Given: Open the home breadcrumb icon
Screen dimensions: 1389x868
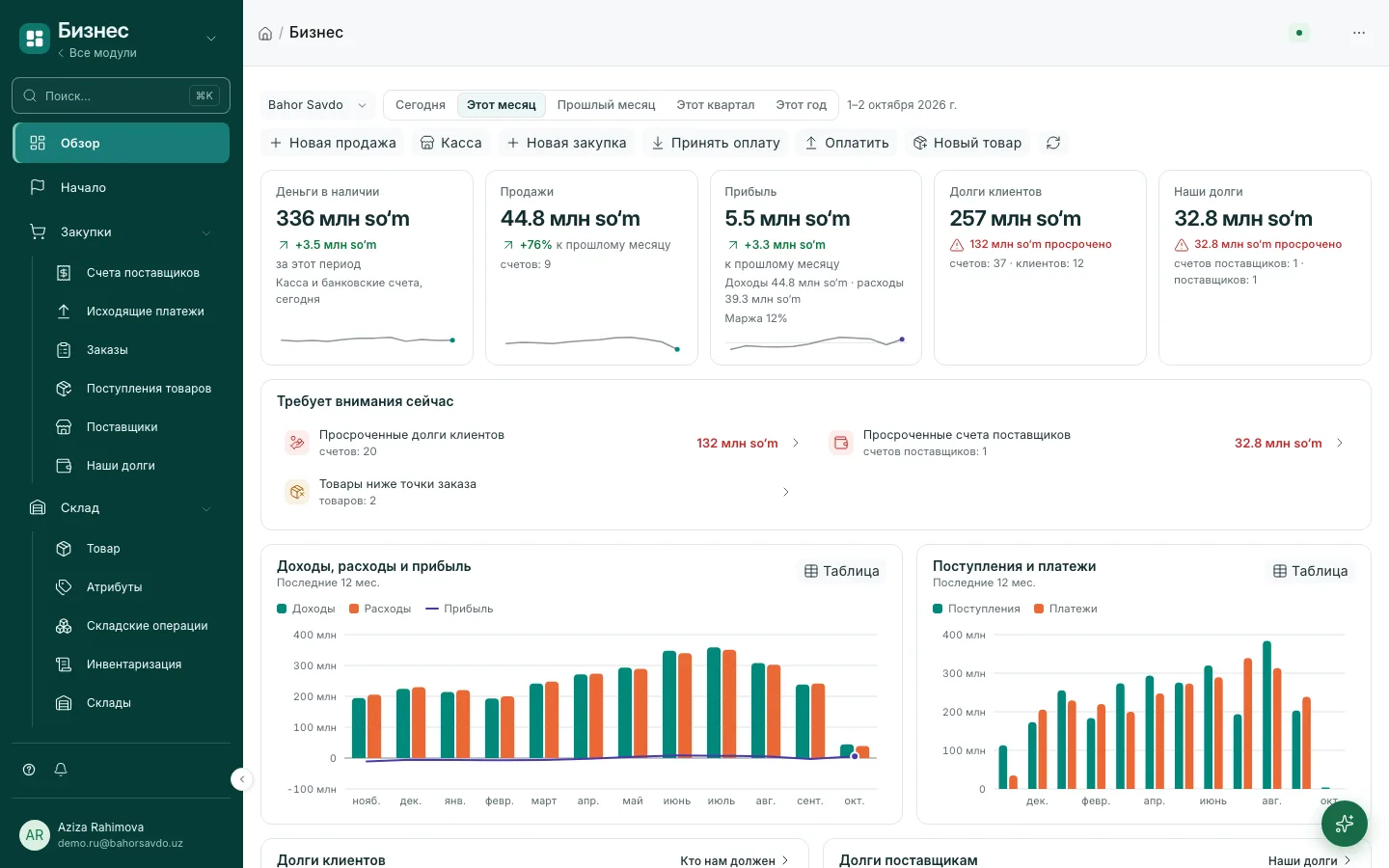Looking at the screenshot, I should (265, 33).
